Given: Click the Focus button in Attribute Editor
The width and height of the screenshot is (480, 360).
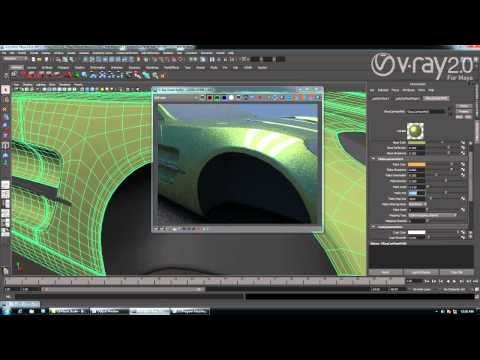Looking at the screenshot, I should (464, 106).
